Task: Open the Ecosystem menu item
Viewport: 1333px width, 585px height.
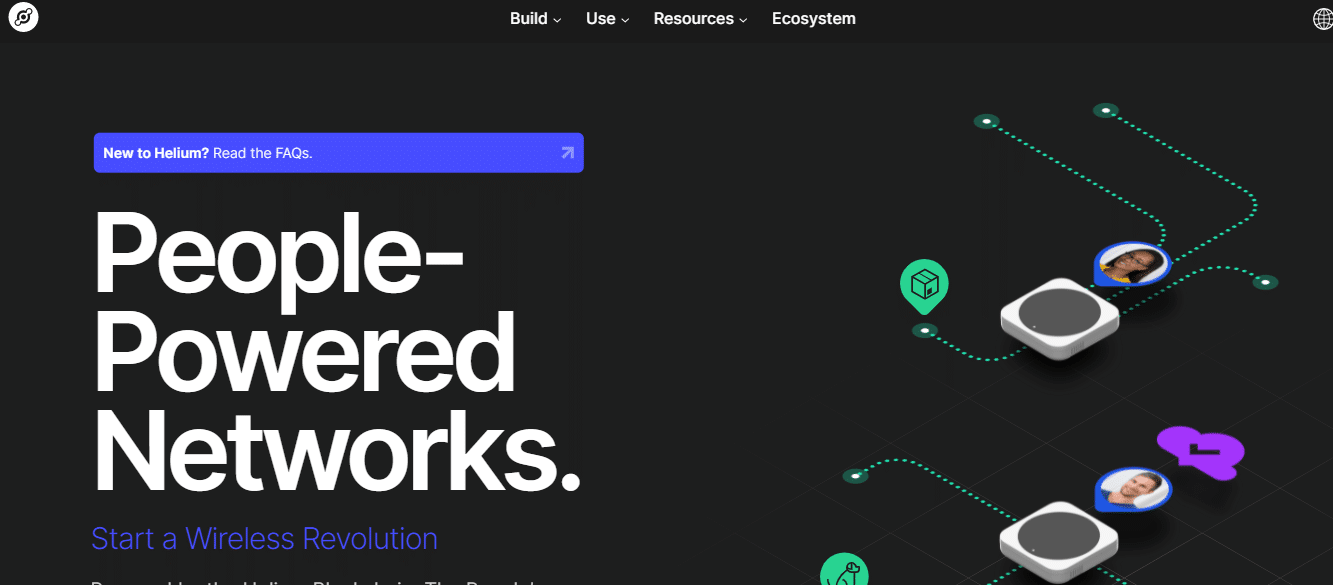Action: [x=813, y=19]
